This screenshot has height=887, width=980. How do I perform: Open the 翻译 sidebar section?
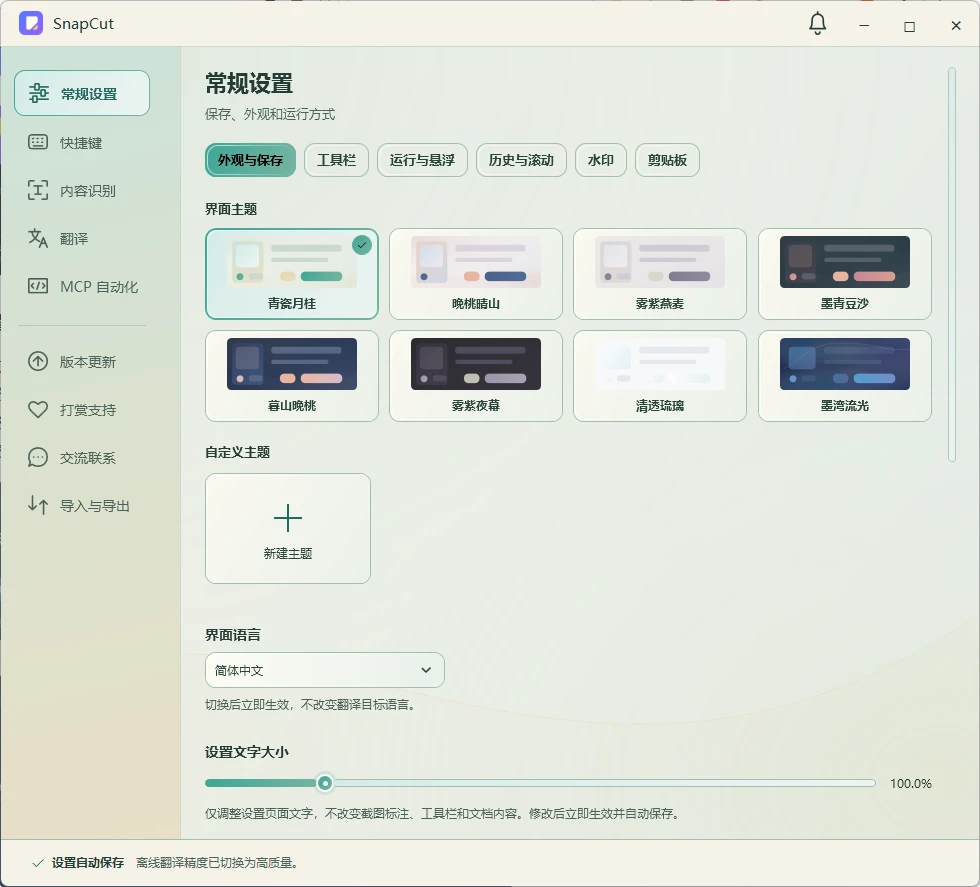pyautogui.click(x=82, y=238)
